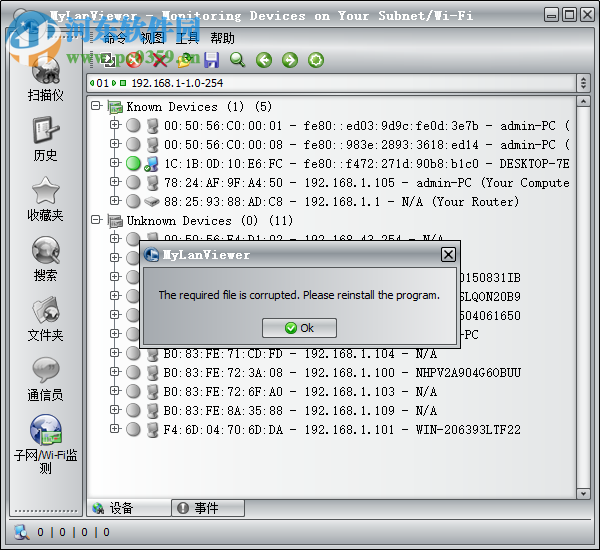
Task: Select the DESKTOP-7E device row text
Action: (x=367, y=164)
